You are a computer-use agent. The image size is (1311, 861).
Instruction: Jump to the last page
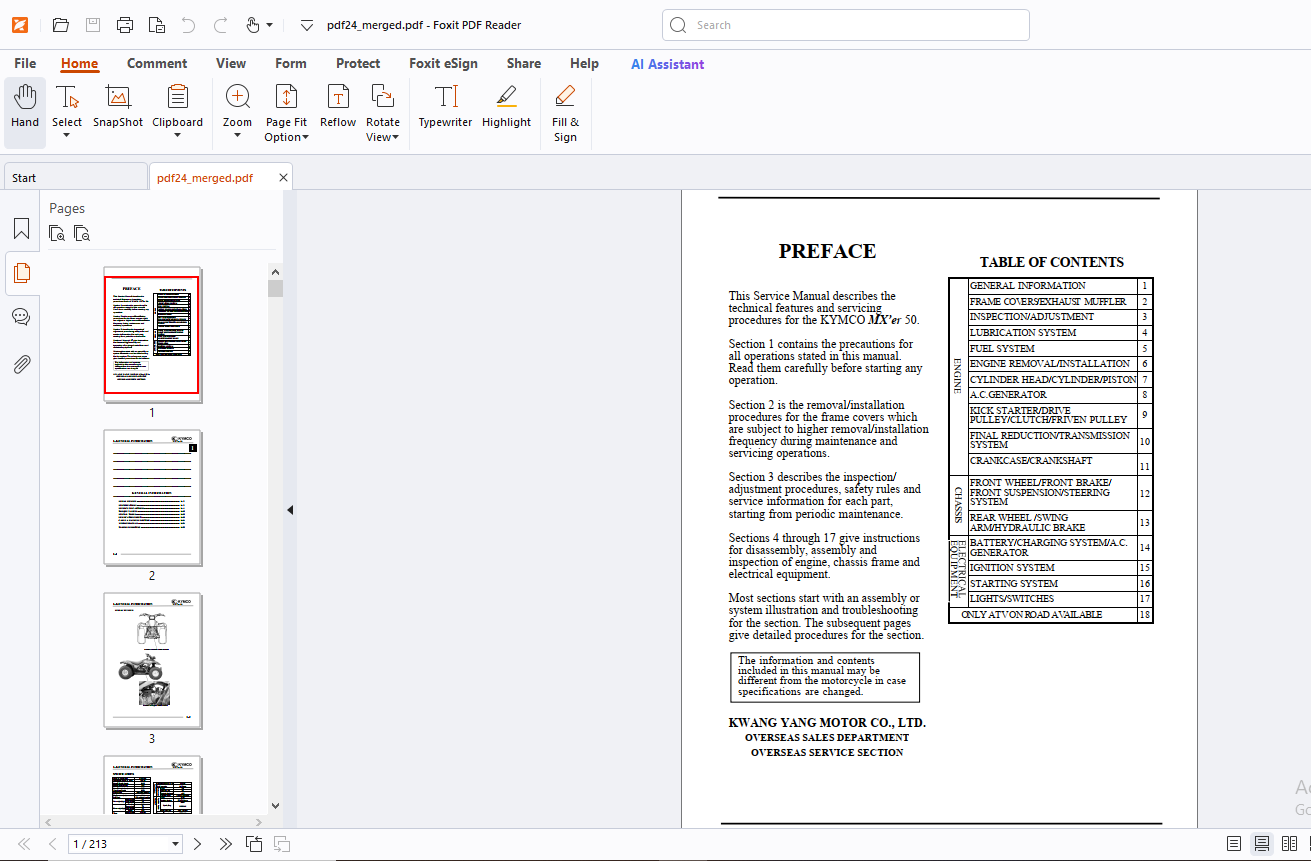pos(226,844)
